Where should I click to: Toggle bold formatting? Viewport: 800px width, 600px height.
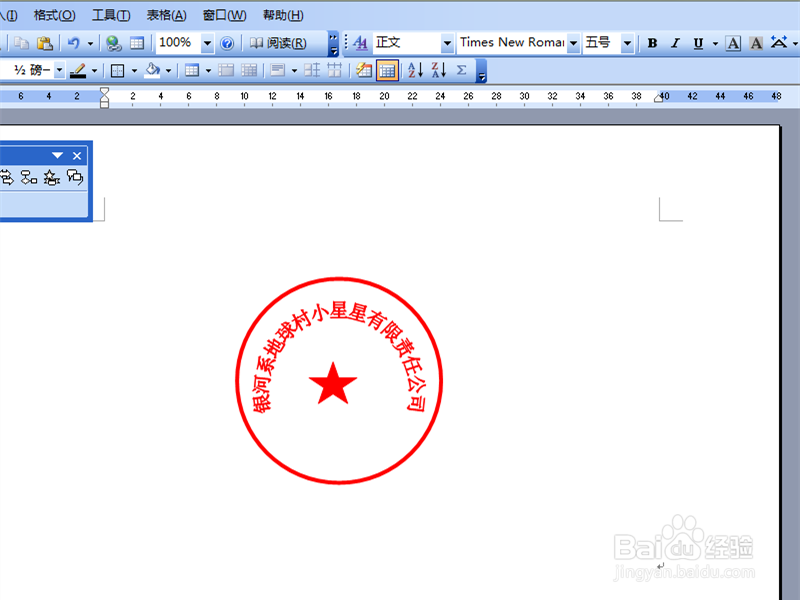click(x=651, y=43)
